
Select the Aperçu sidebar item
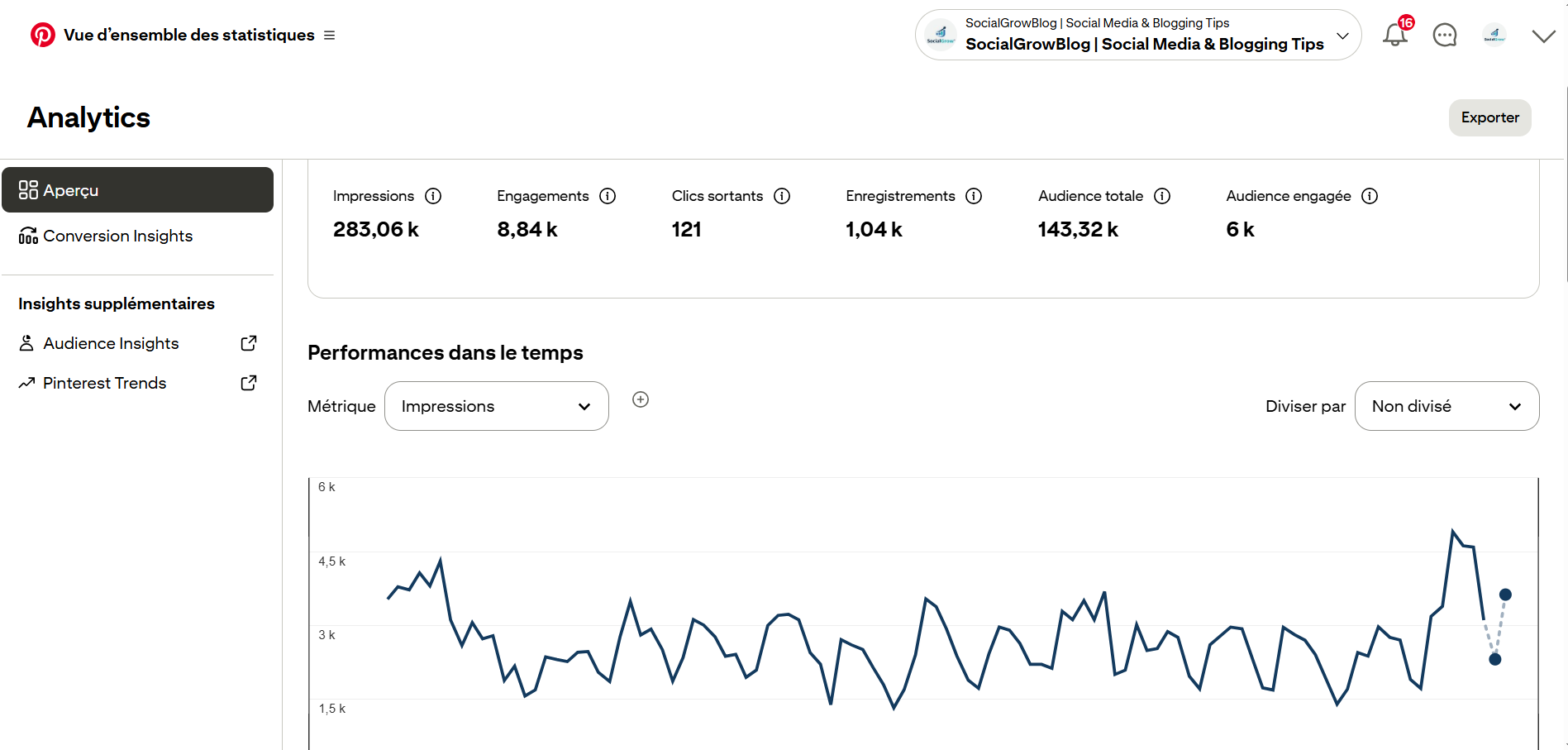point(138,190)
